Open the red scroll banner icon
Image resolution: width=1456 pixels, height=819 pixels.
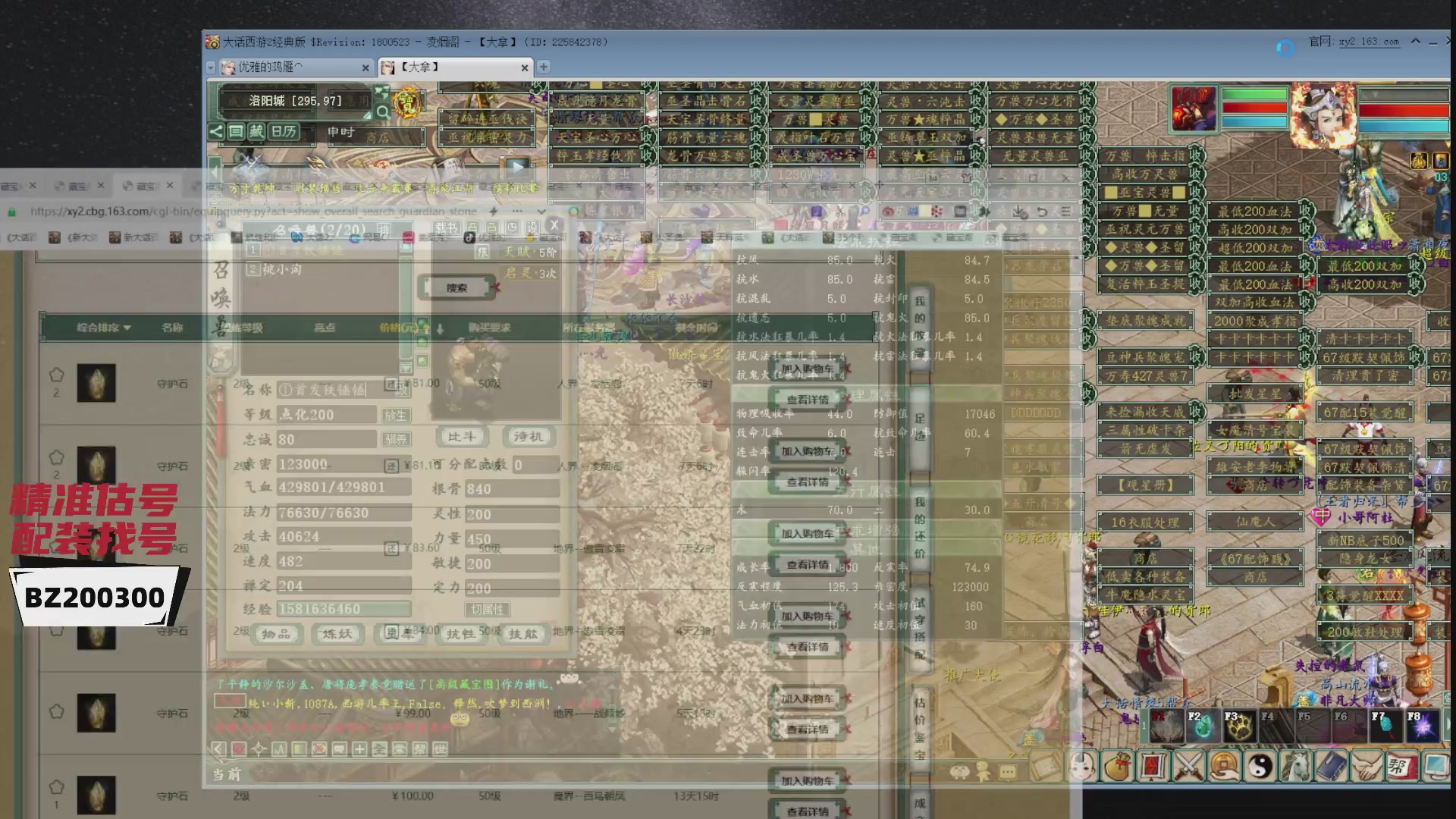(1152, 767)
